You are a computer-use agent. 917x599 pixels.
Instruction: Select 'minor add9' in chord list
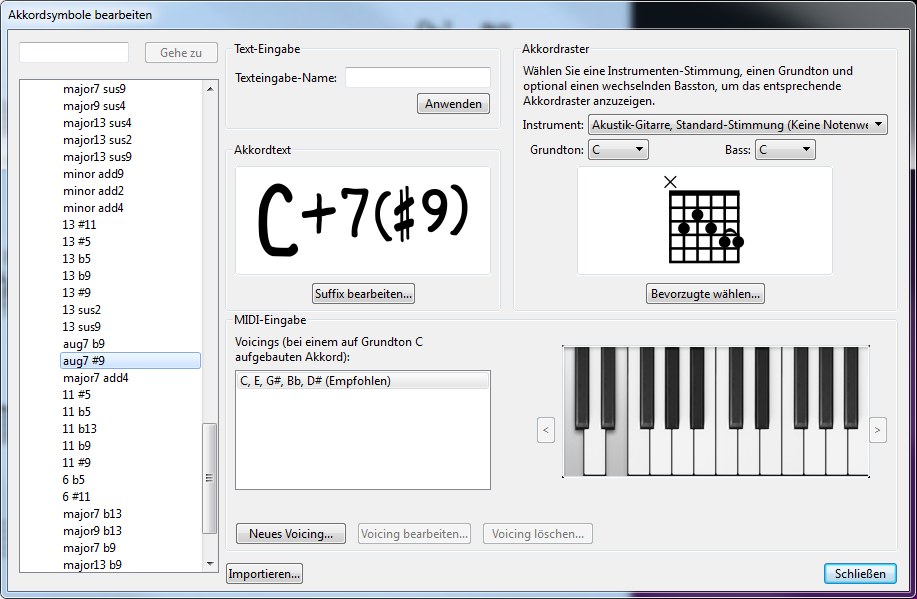(x=94, y=174)
